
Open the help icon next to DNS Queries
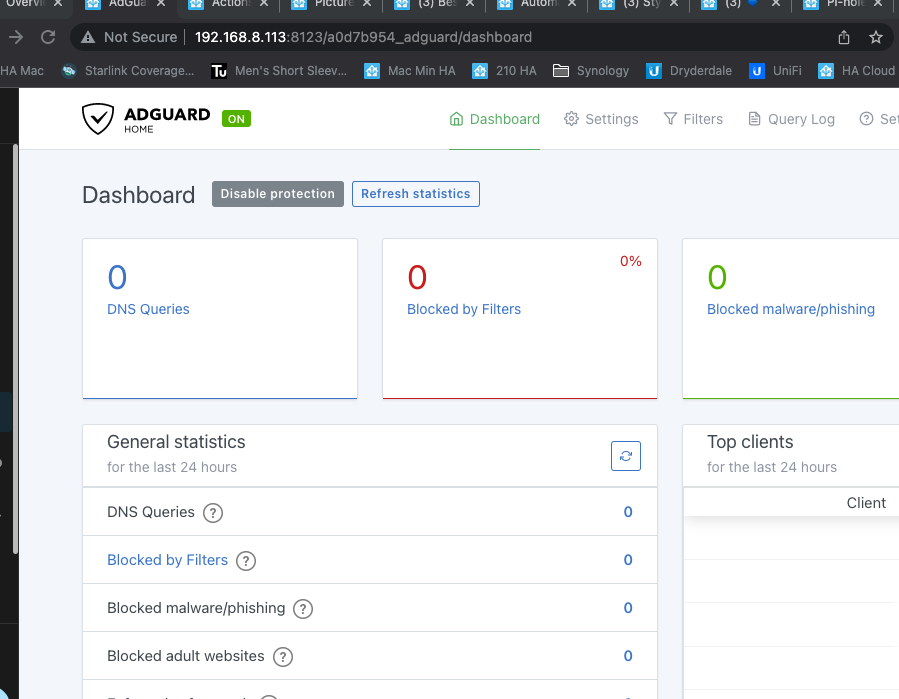pyautogui.click(x=212, y=512)
